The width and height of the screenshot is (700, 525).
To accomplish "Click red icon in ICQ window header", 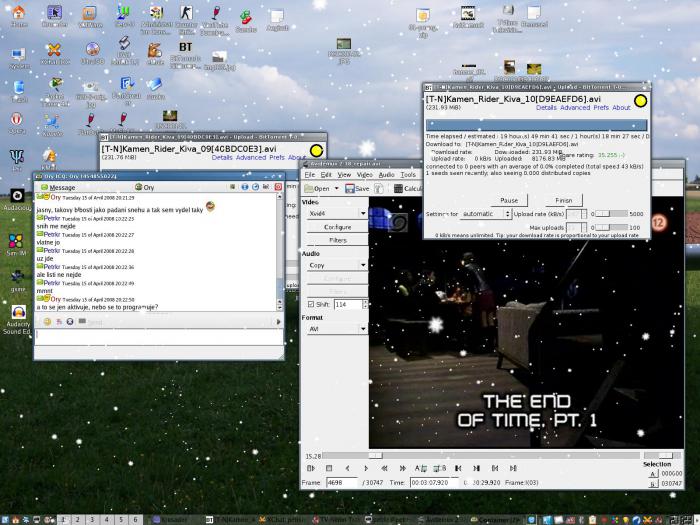I will [278, 187].
